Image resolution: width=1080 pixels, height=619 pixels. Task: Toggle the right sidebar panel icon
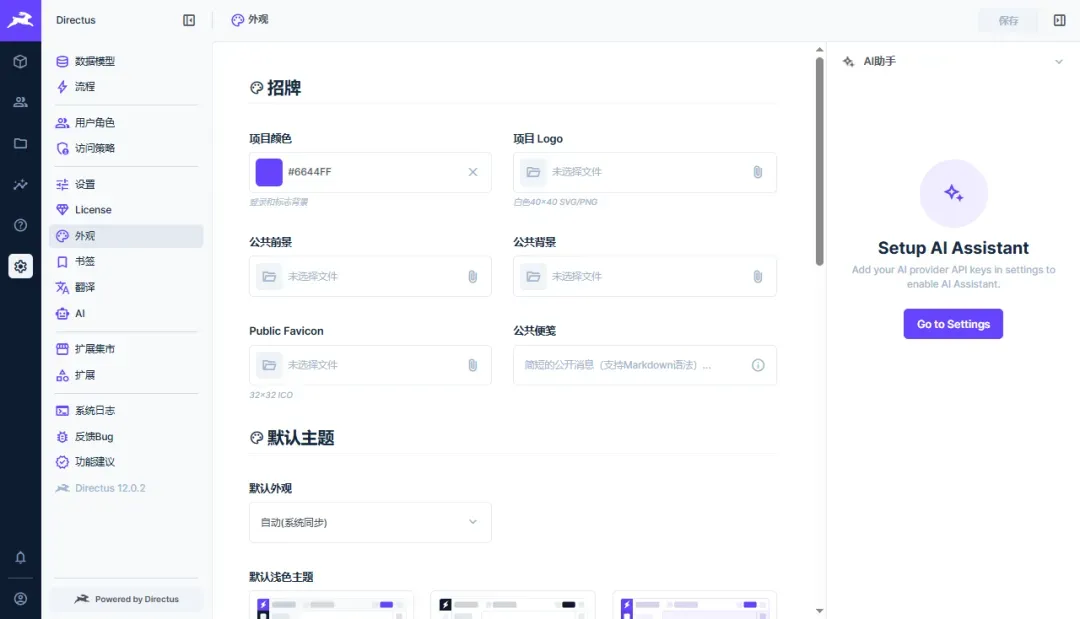pyautogui.click(x=1059, y=20)
